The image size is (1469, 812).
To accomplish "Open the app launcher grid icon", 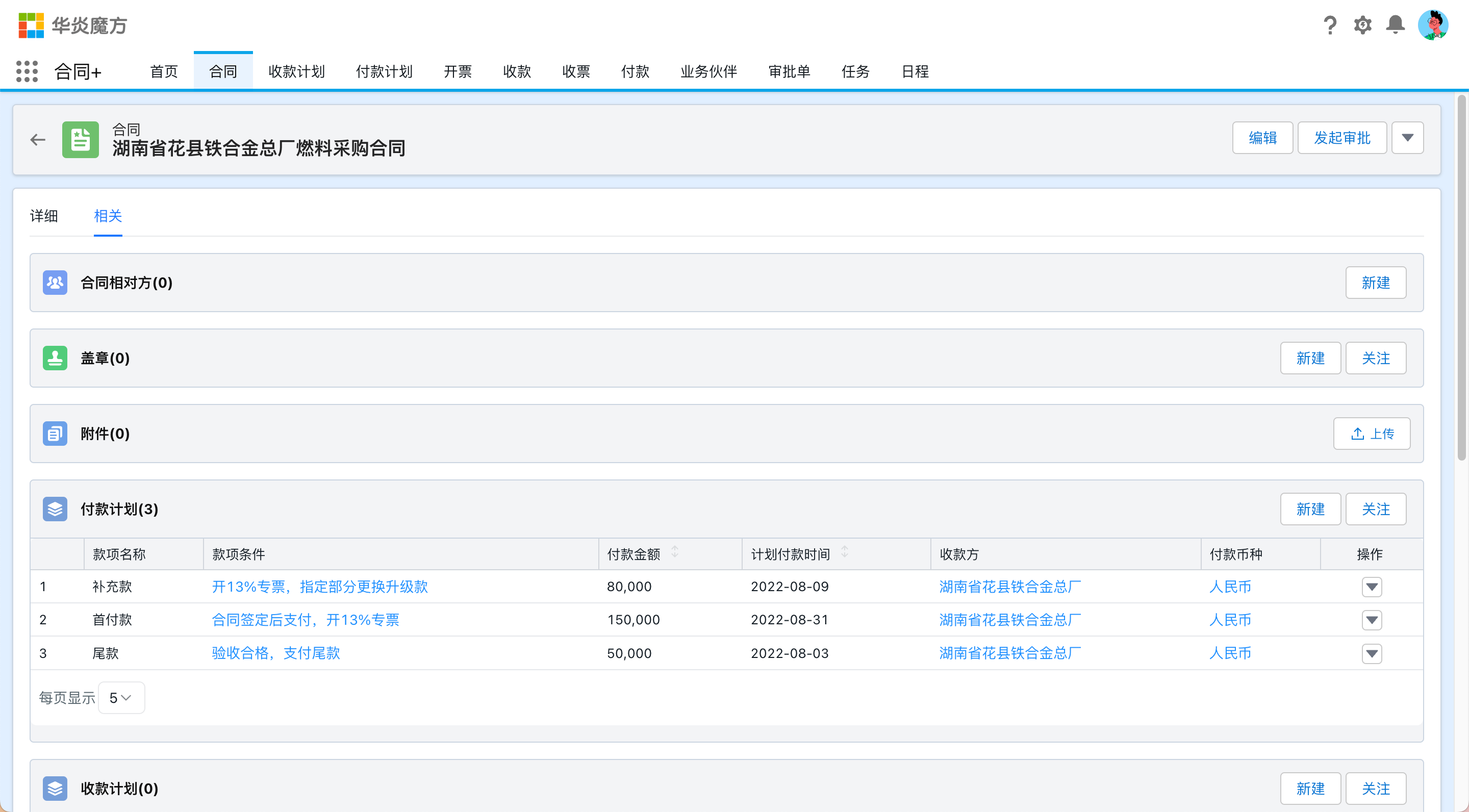I will coord(27,71).
